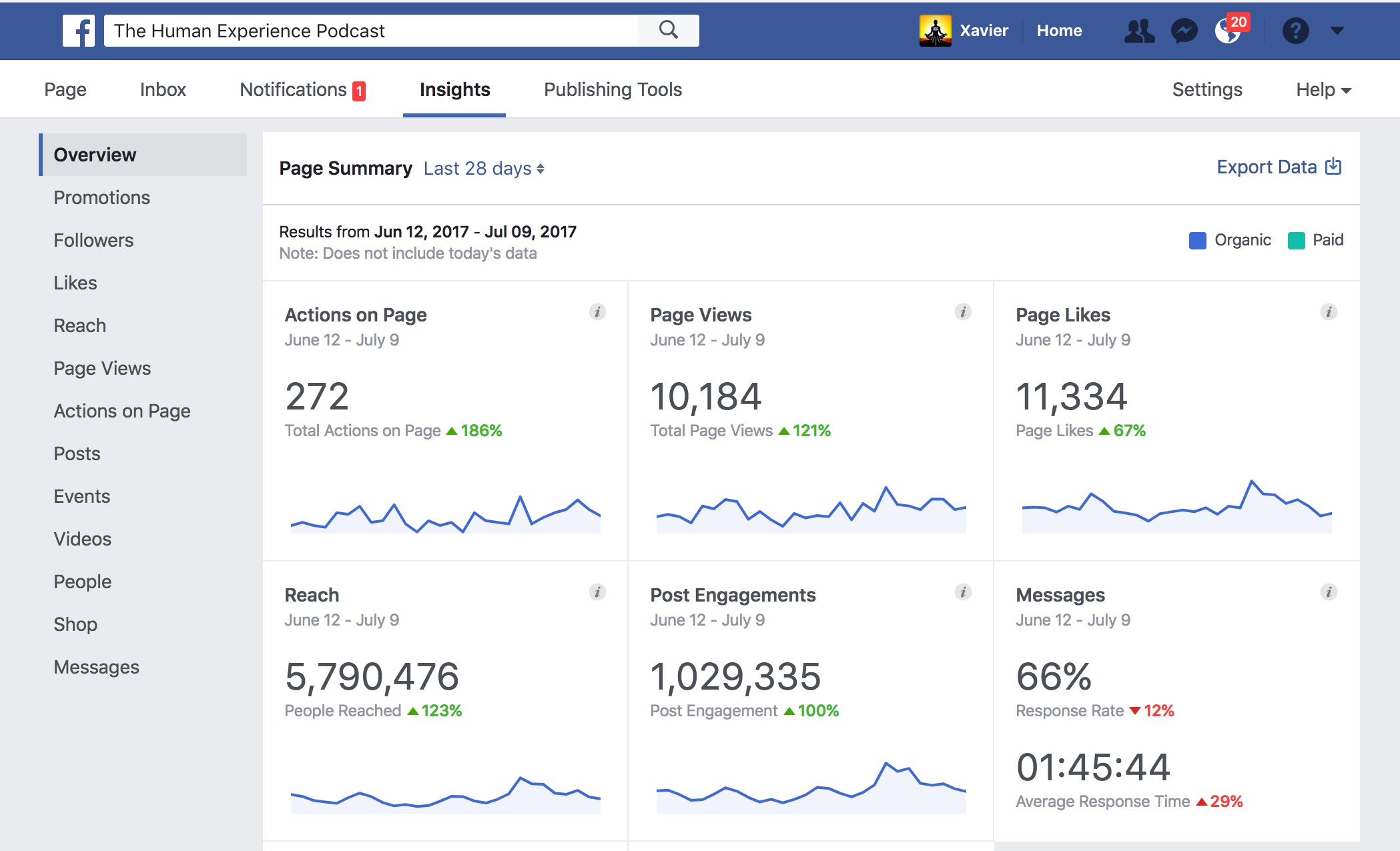The width and height of the screenshot is (1400, 851).
Task: Open the Messenger icon
Action: tap(1184, 31)
